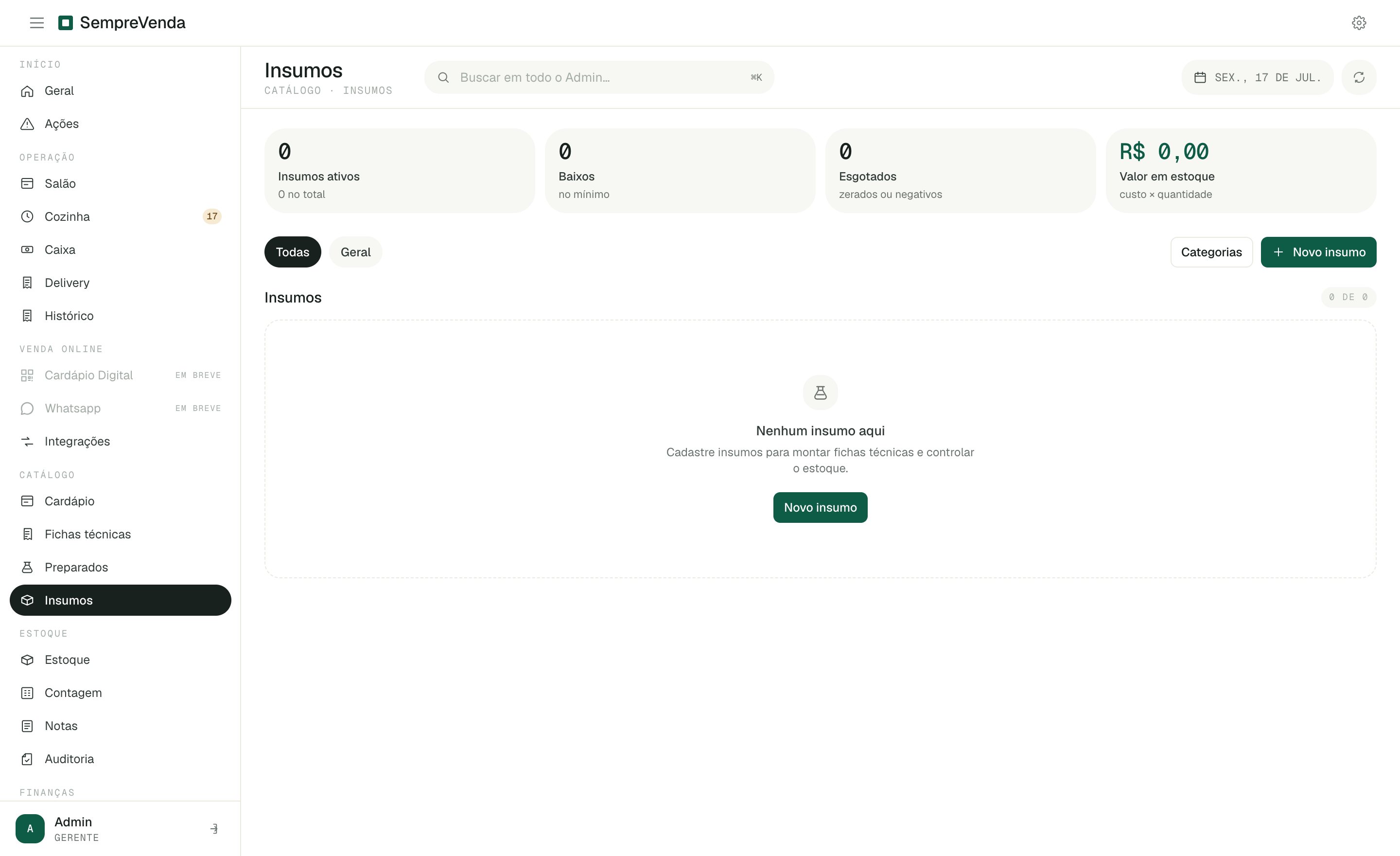Click the Valor em estoque card
The width and height of the screenshot is (1400, 856).
(x=1241, y=171)
